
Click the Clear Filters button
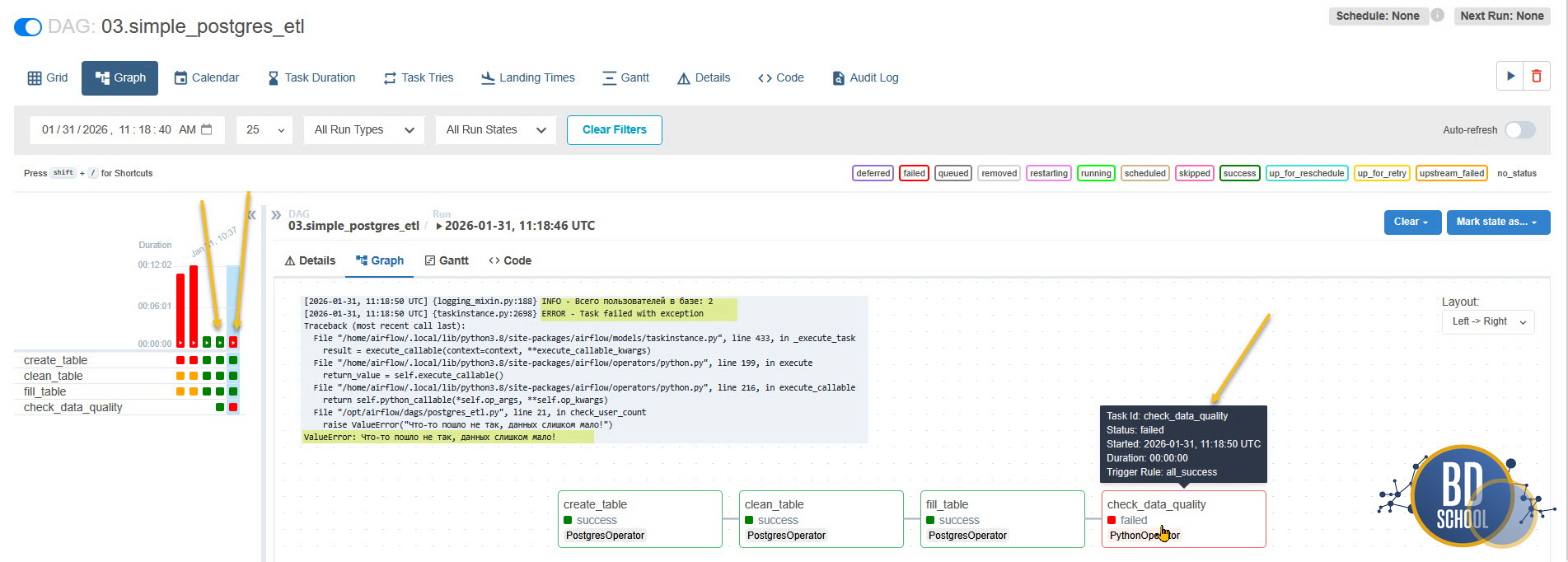pyautogui.click(x=615, y=129)
